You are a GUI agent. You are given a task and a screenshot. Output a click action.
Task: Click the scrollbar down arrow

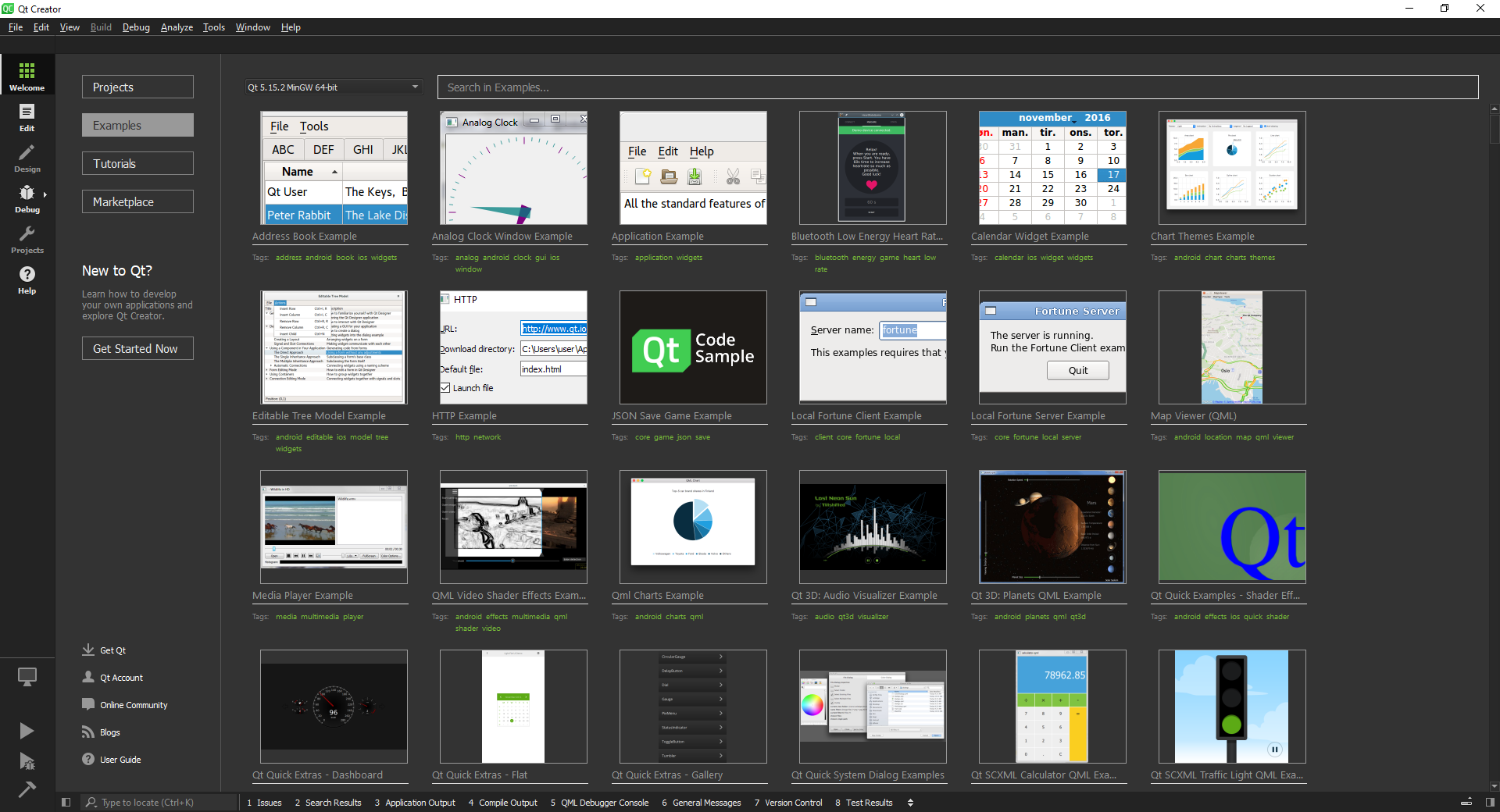pos(1494,785)
